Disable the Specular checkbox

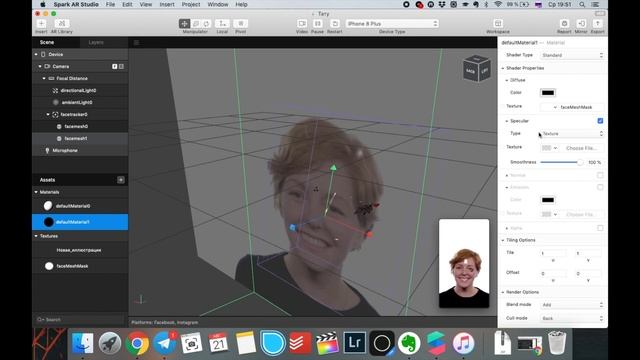point(600,121)
